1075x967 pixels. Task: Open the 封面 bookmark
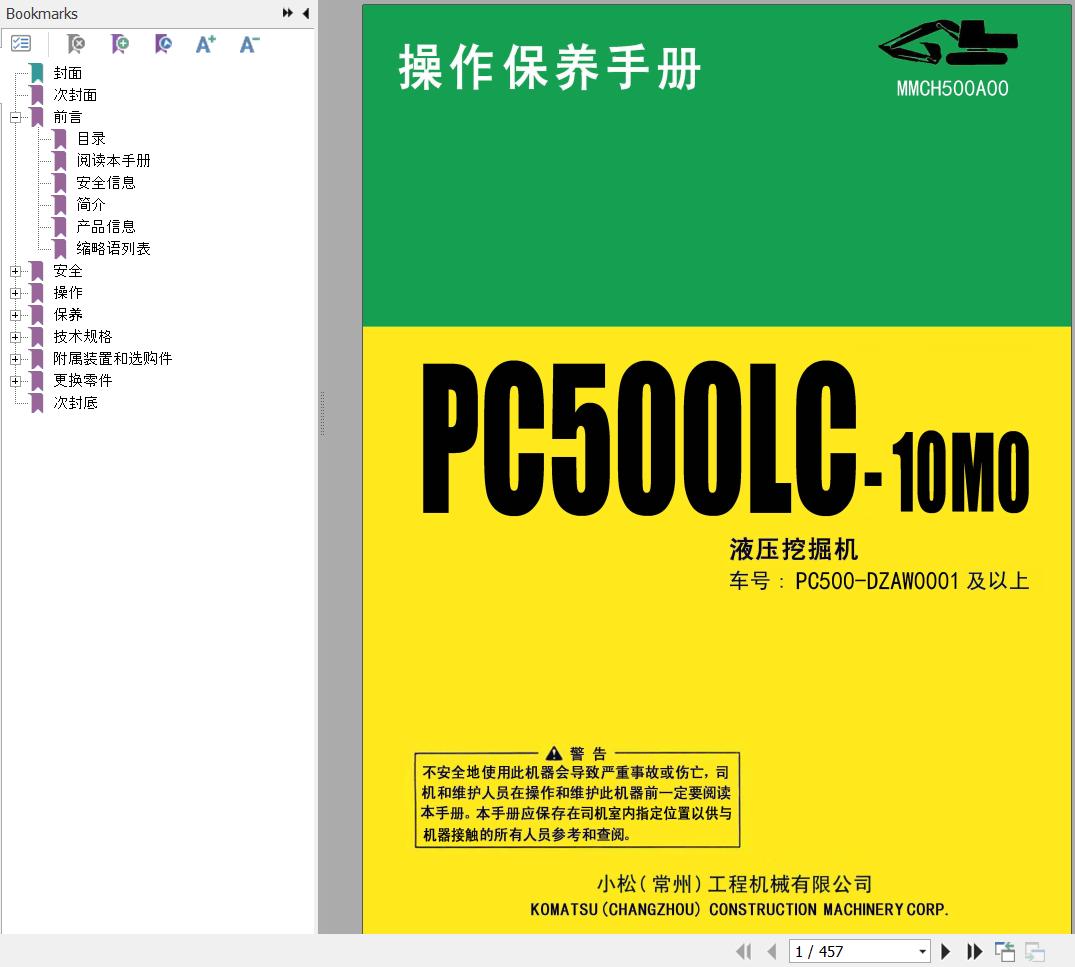click(x=68, y=73)
